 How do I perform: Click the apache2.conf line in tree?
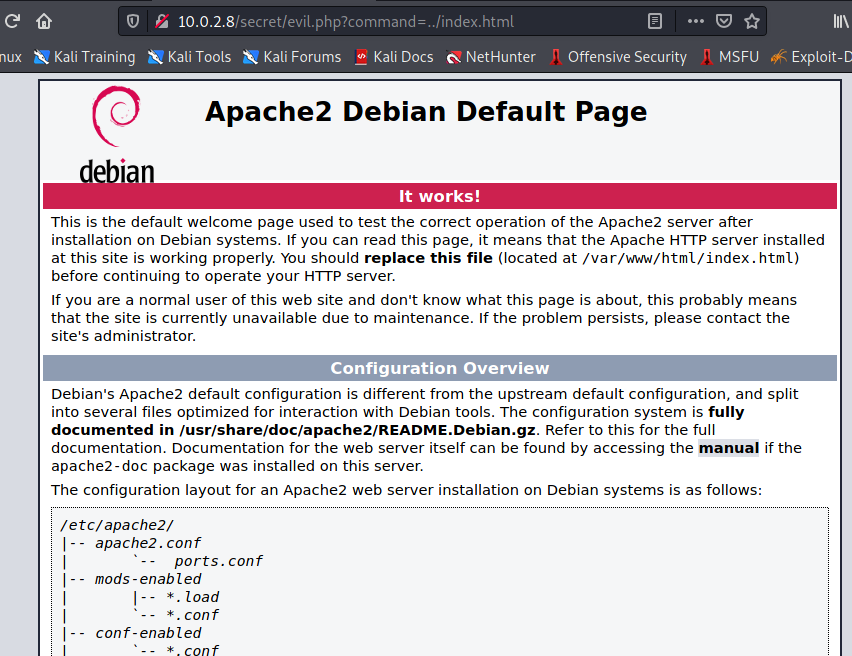click(148, 543)
